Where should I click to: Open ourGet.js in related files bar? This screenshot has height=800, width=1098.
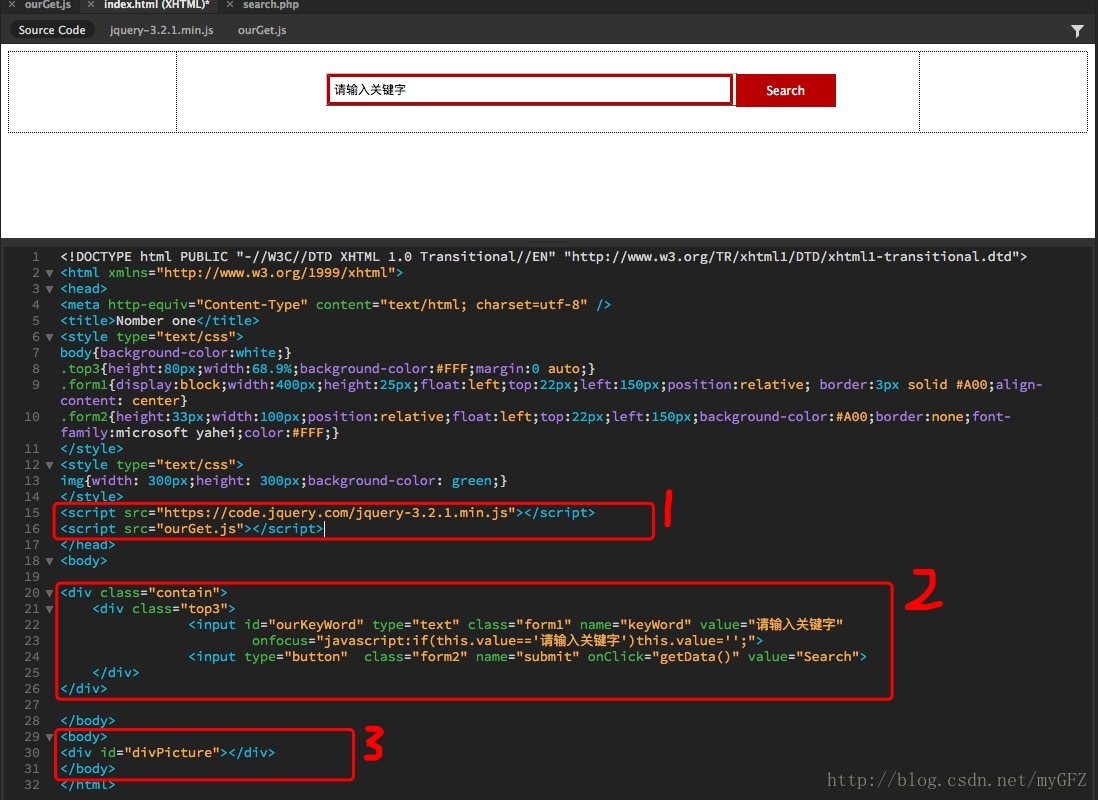tap(262, 30)
